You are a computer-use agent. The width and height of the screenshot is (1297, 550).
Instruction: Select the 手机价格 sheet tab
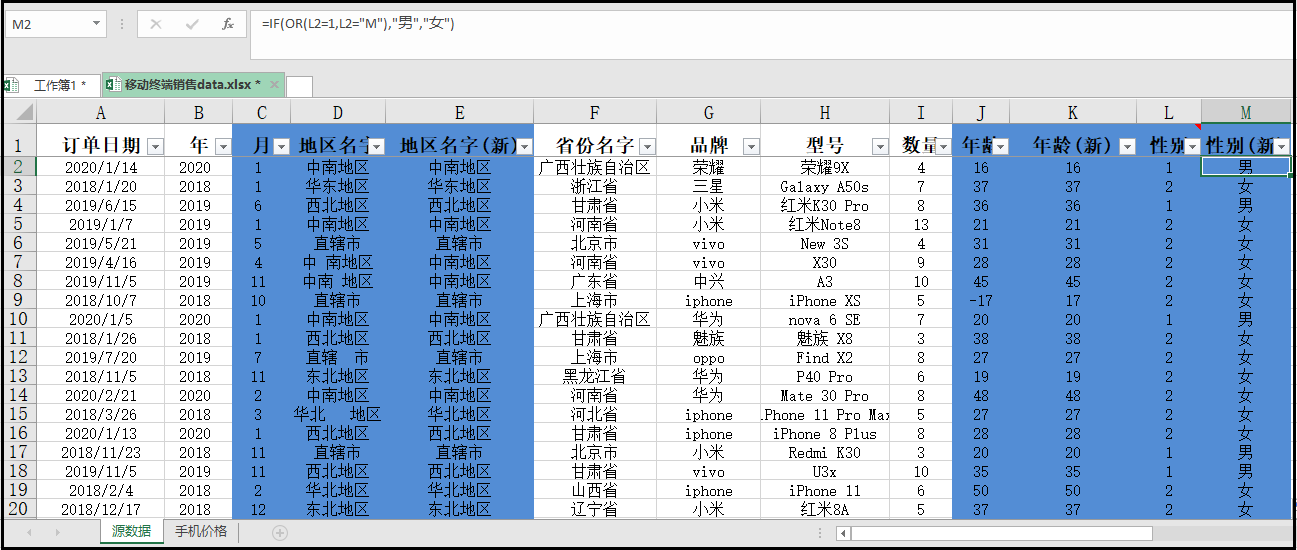(201, 532)
